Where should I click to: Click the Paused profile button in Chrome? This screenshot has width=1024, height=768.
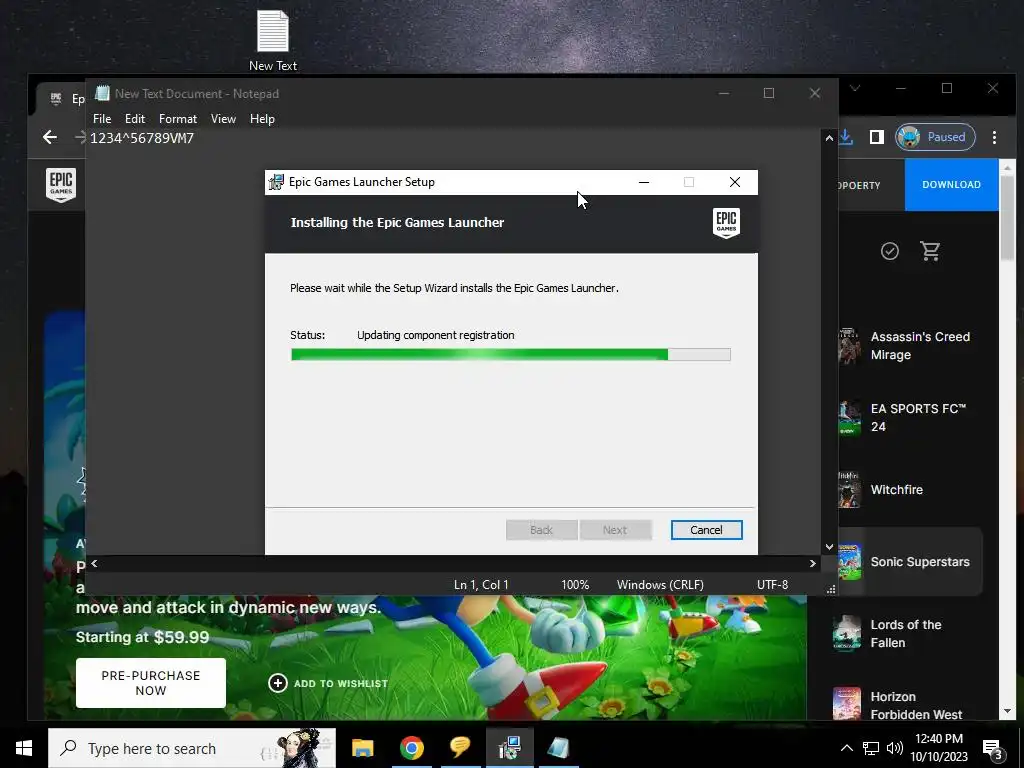coord(935,137)
